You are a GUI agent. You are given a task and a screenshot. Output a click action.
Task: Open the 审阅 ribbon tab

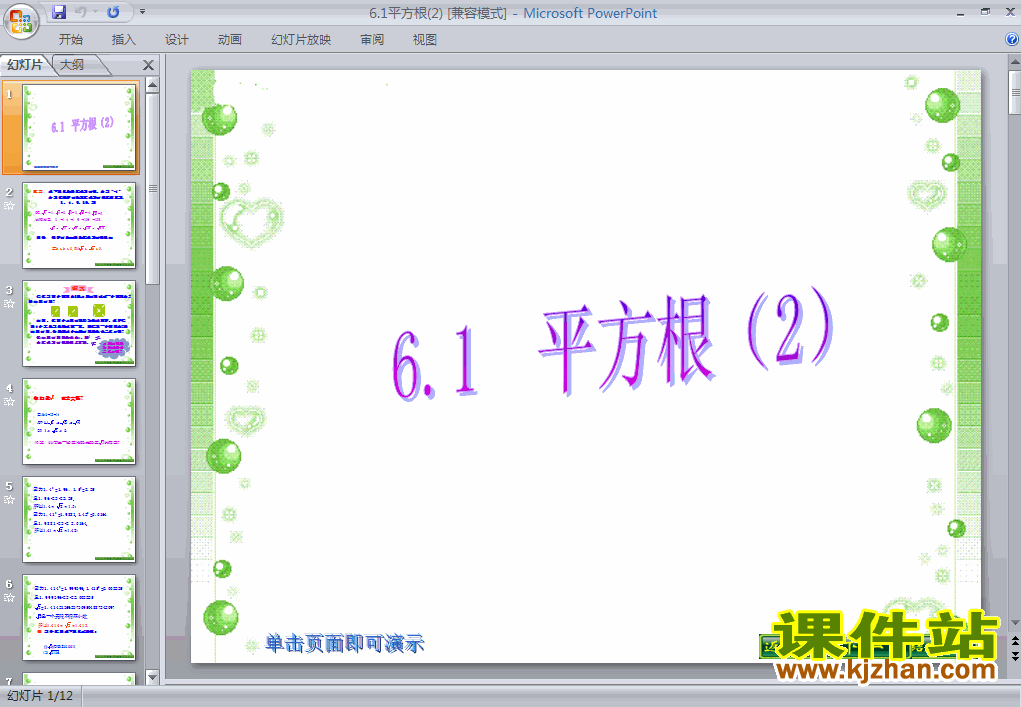click(372, 40)
